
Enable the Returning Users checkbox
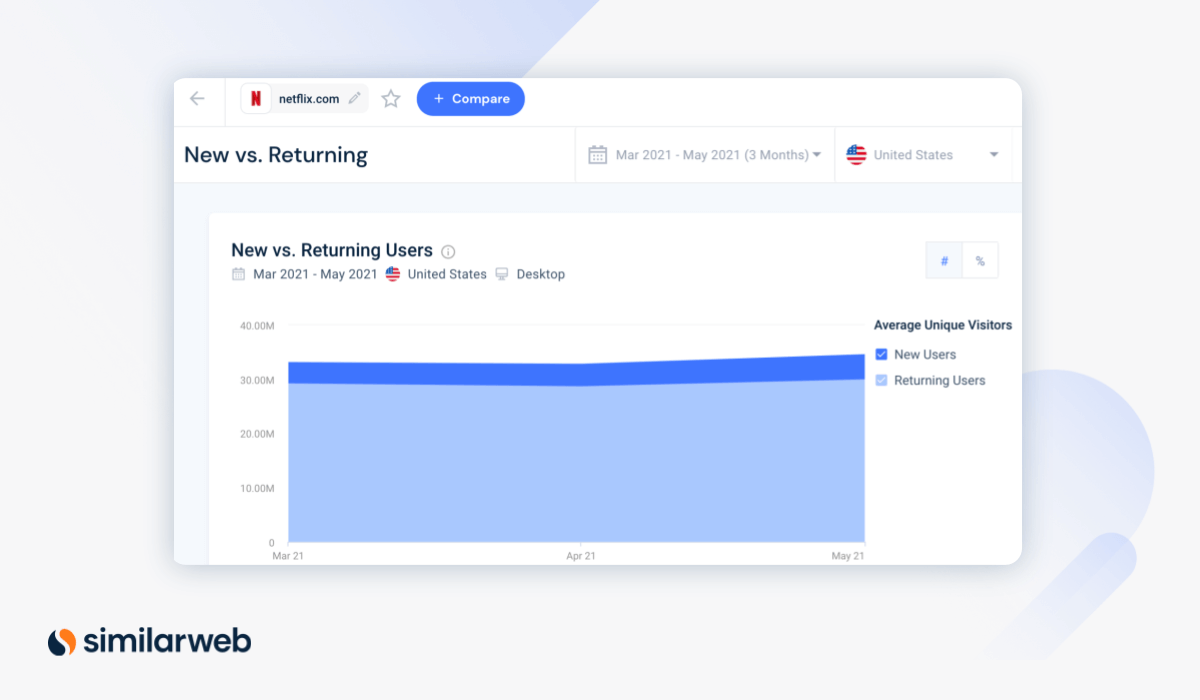[x=881, y=380]
